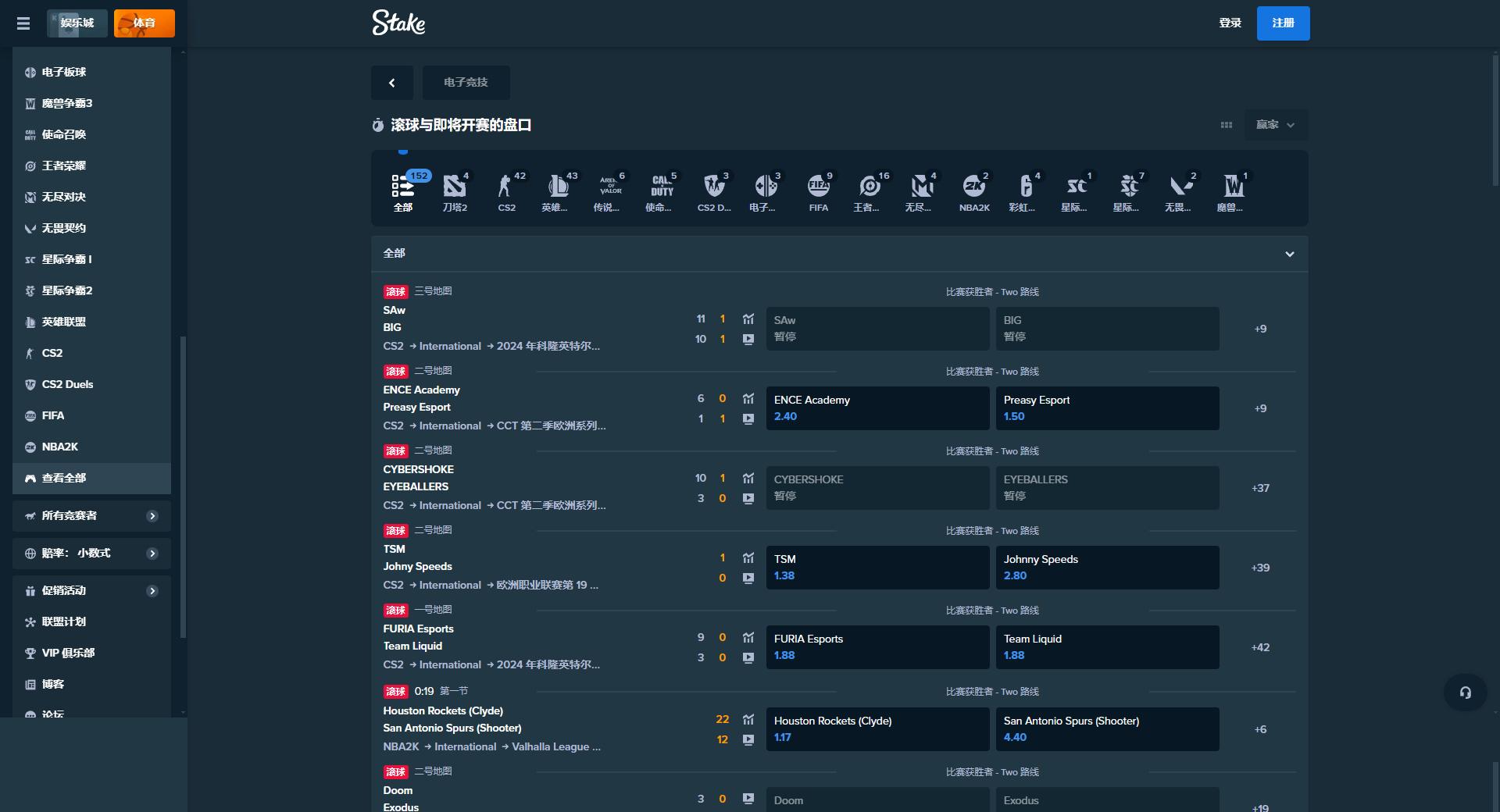This screenshot has height=812, width=1500.
Task: Open stats icon for SAw vs BIG
Action: pyautogui.click(x=748, y=319)
